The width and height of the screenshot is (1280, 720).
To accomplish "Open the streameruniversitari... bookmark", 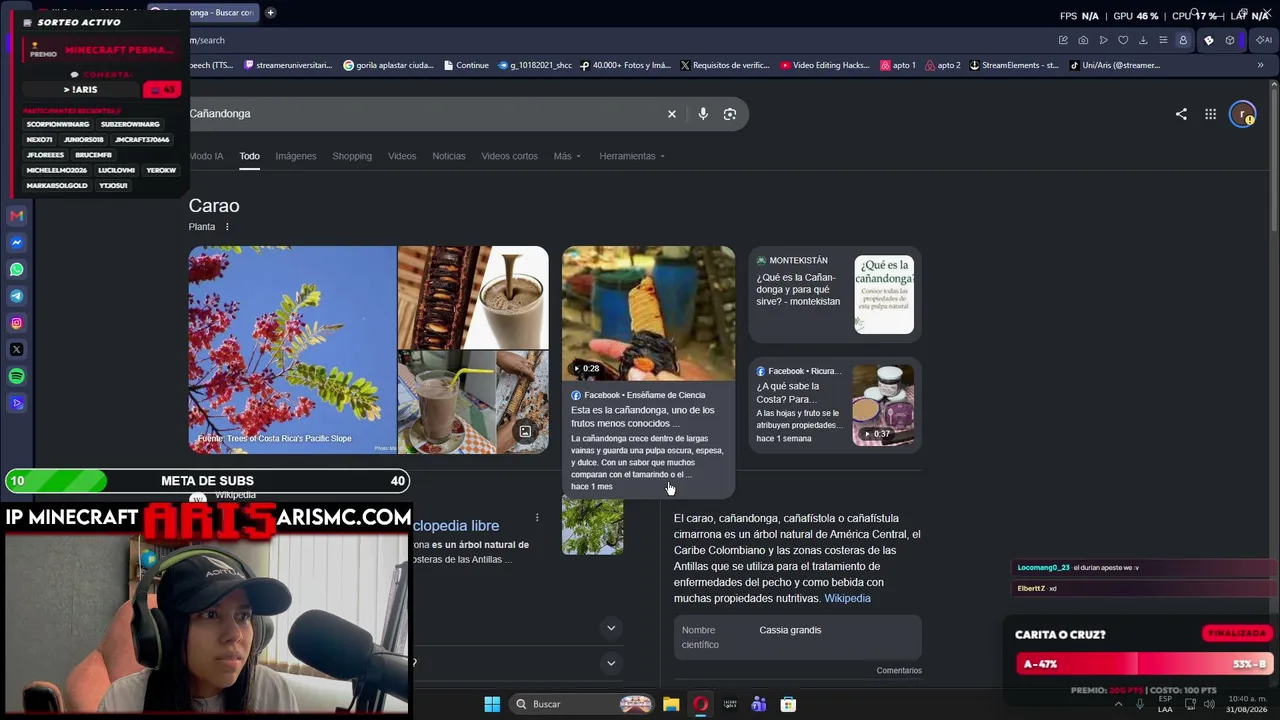I will pos(288,65).
